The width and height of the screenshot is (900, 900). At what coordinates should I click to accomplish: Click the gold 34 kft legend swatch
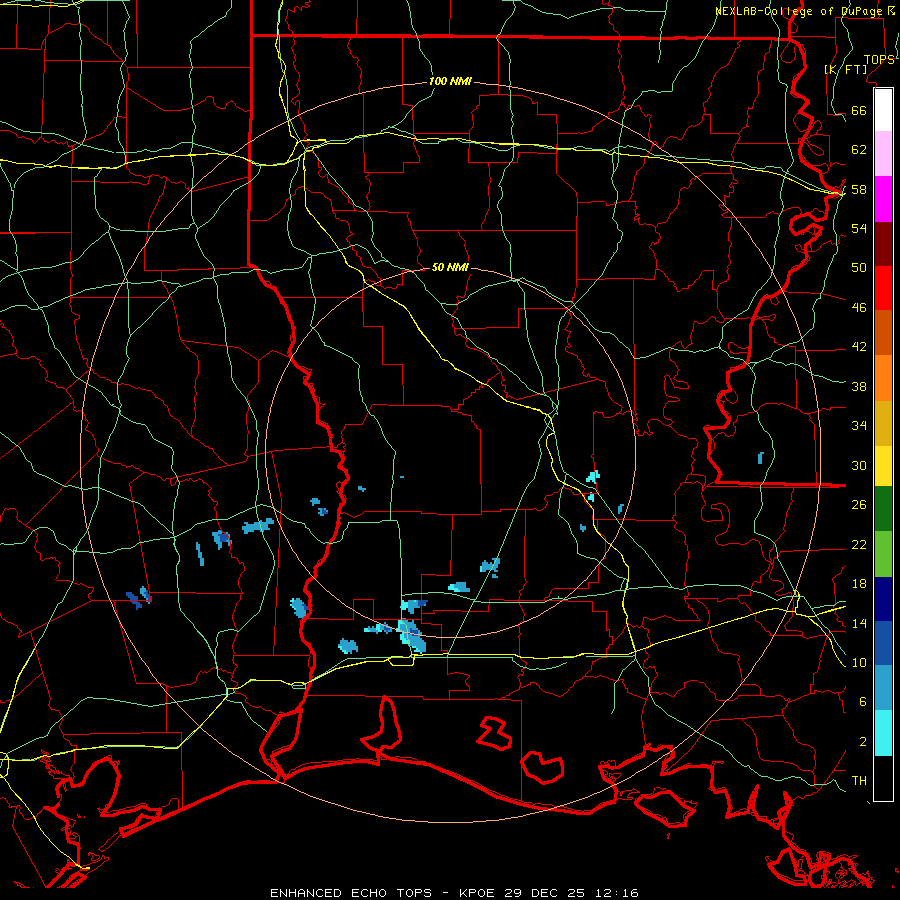click(x=883, y=423)
